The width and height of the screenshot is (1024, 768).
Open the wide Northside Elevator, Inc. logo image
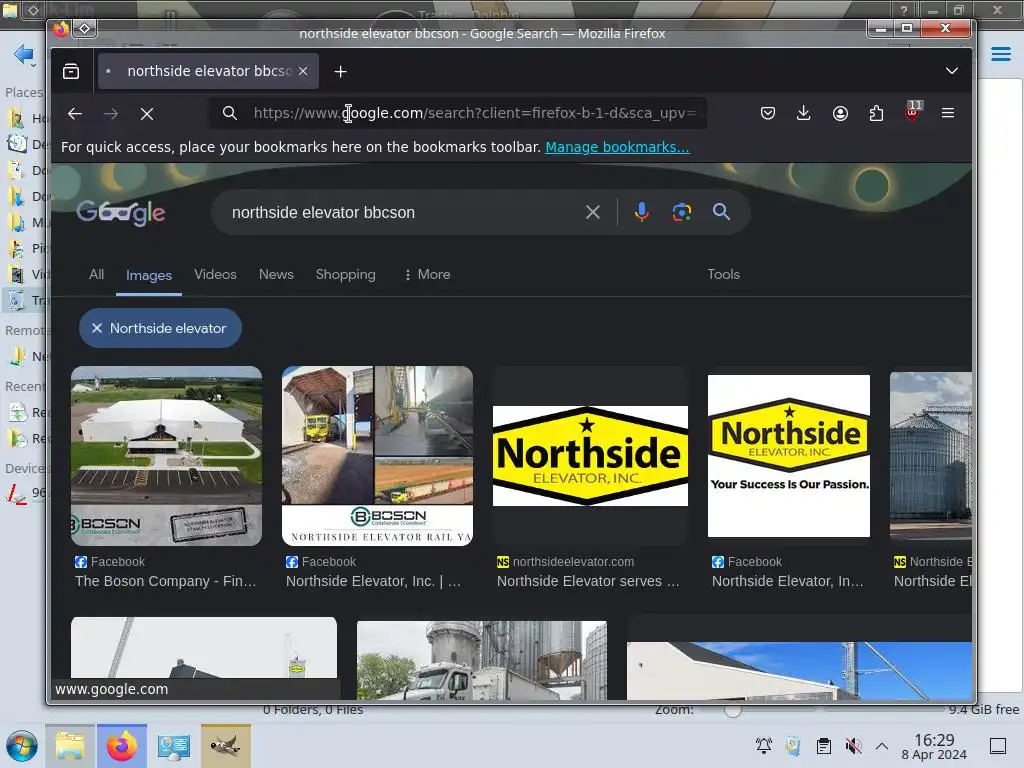(x=590, y=456)
